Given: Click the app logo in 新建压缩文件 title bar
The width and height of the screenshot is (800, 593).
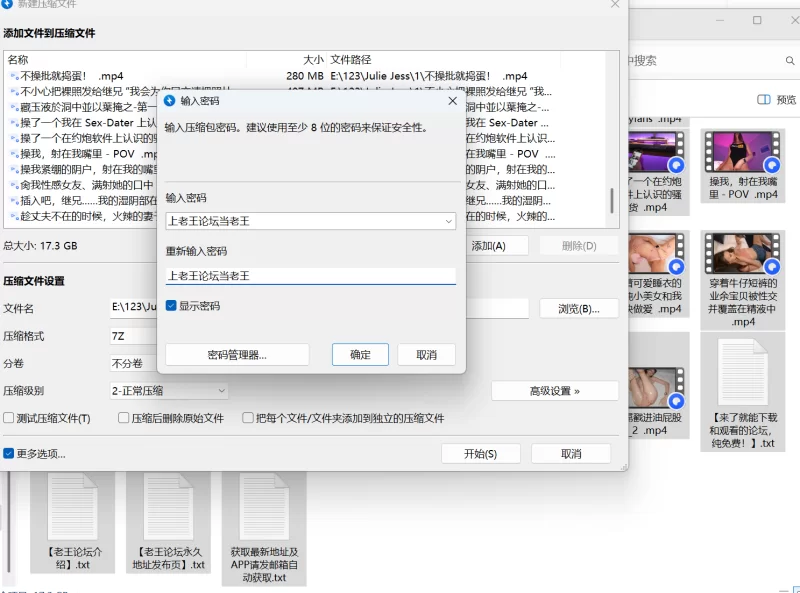Looking at the screenshot, I should click(6, 4).
